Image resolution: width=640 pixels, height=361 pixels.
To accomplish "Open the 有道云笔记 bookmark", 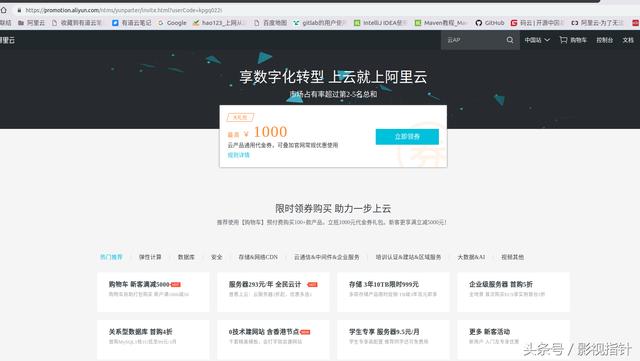I will (132, 23).
